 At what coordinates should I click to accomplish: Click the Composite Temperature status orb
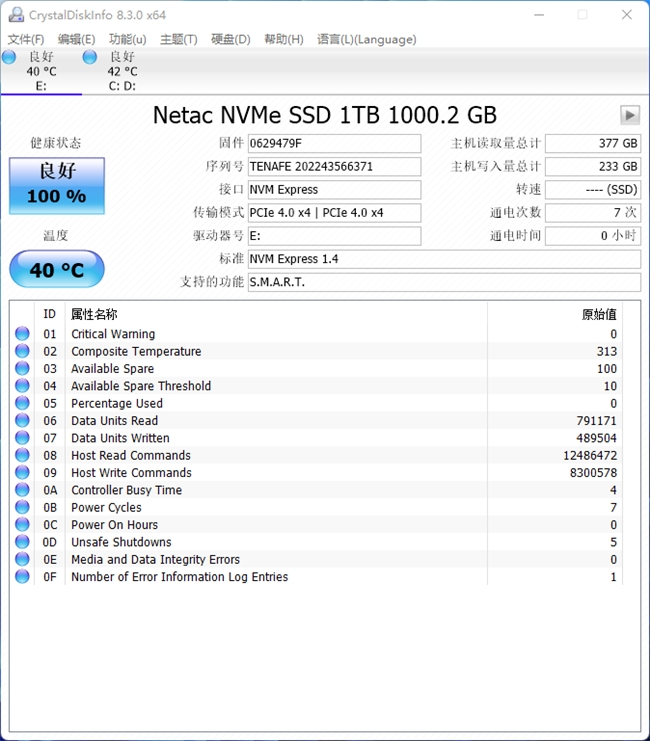22,351
